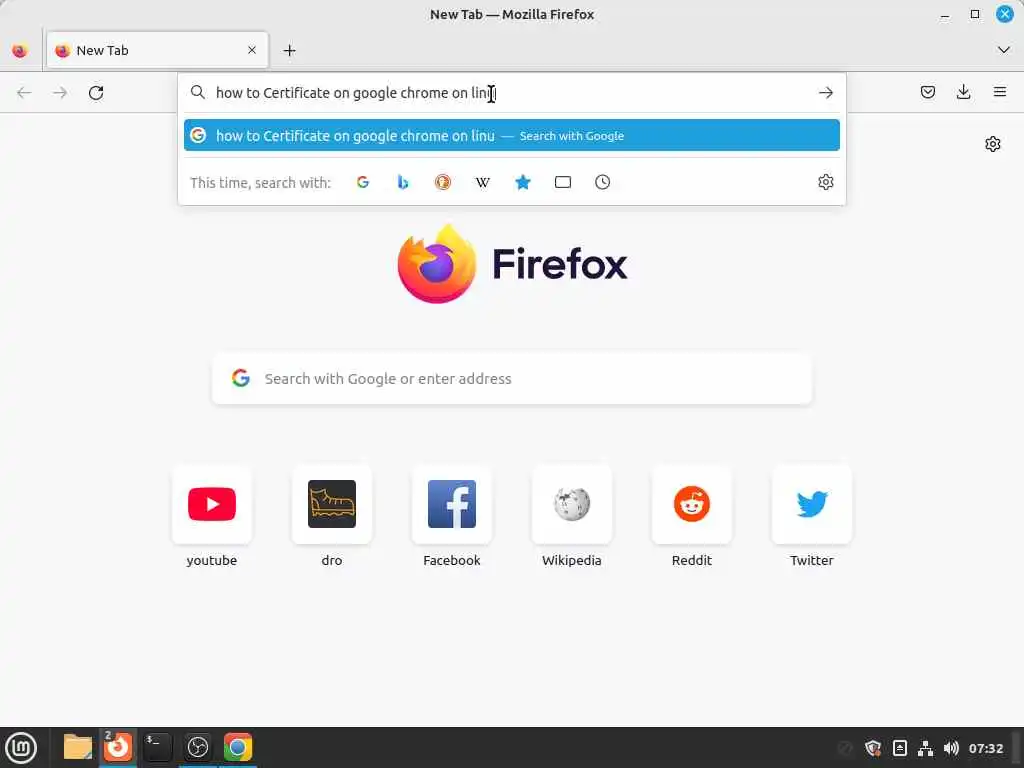Open Save to Pocket button
This screenshot has height=768, width=1024.
click(x=927, y=92)
